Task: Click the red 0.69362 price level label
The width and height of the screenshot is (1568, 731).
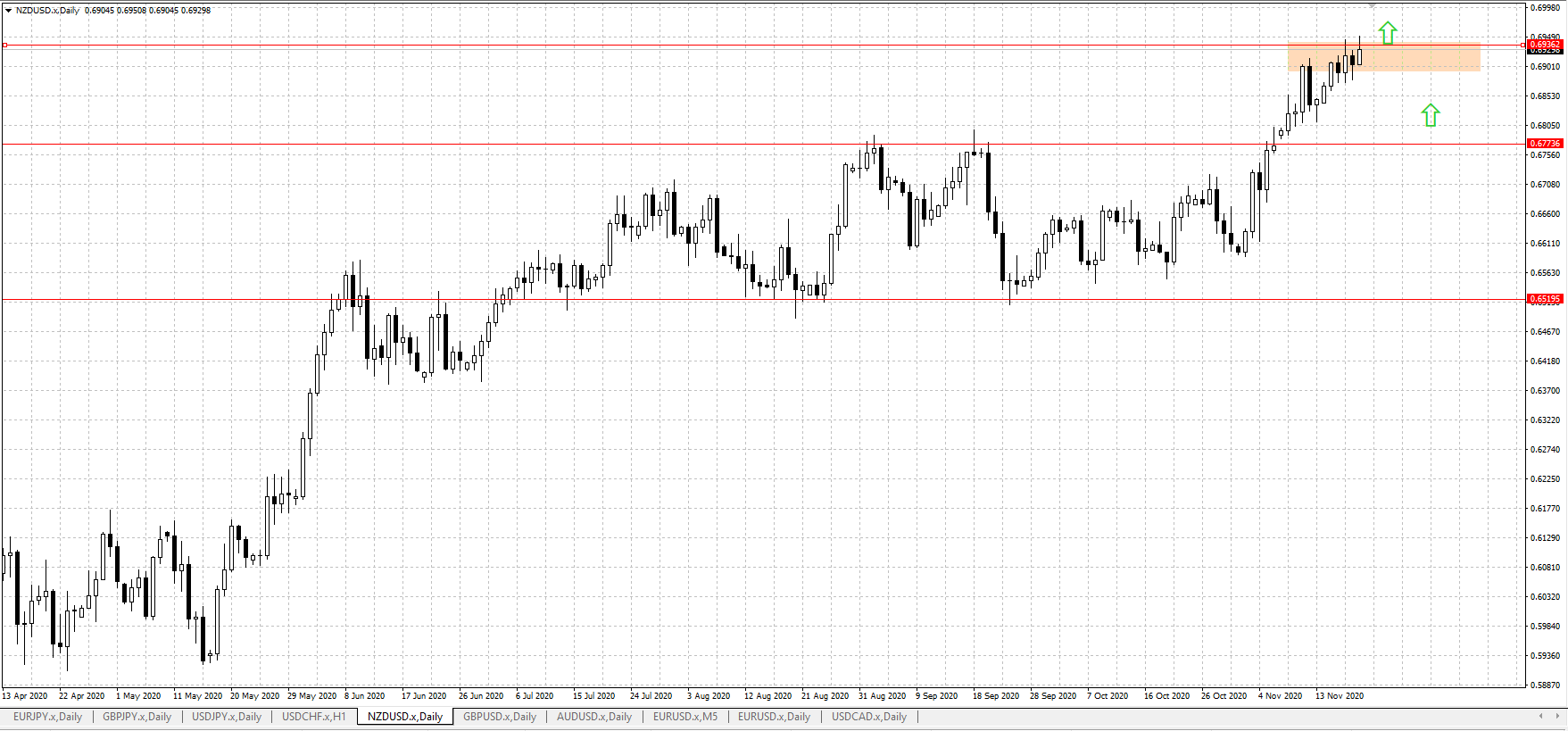Action: point(1546,45)
